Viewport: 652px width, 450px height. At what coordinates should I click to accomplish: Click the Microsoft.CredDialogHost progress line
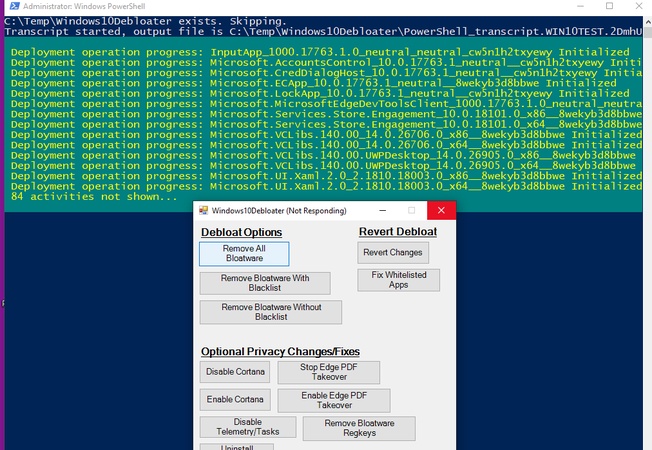[x=326, y=73]
